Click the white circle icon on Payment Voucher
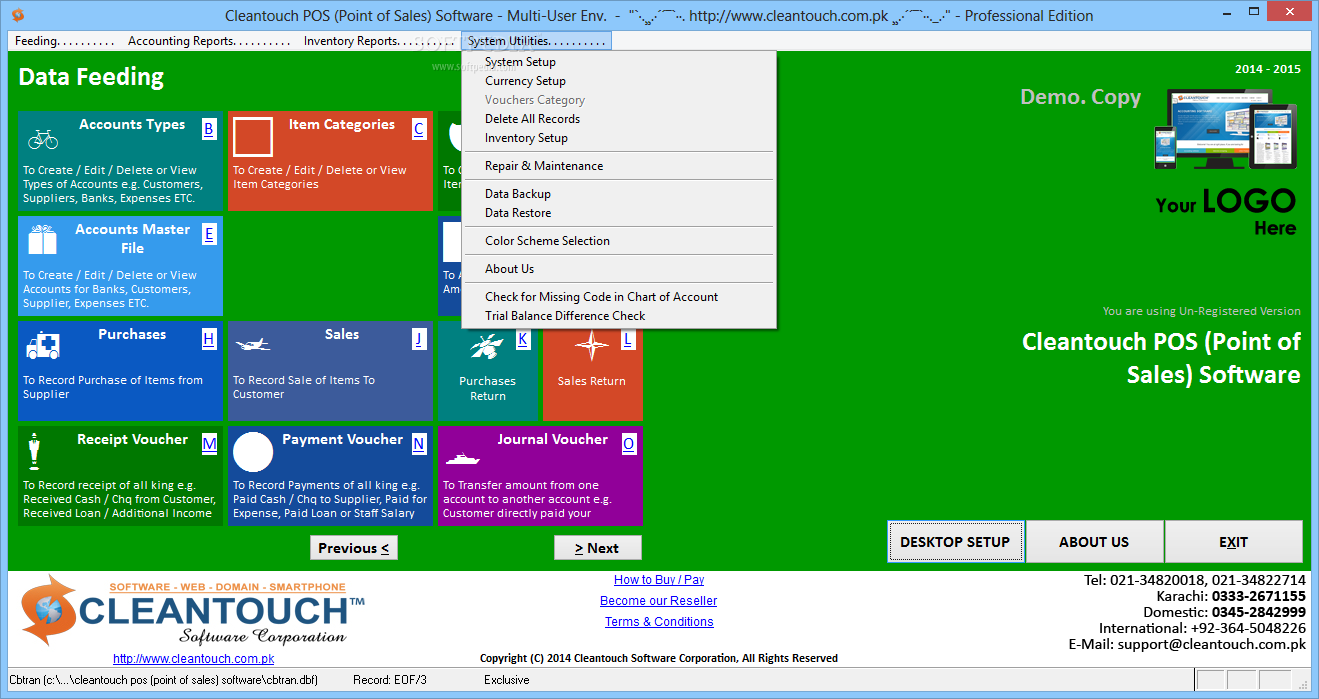1319x699 pixels. click(253, 452)
